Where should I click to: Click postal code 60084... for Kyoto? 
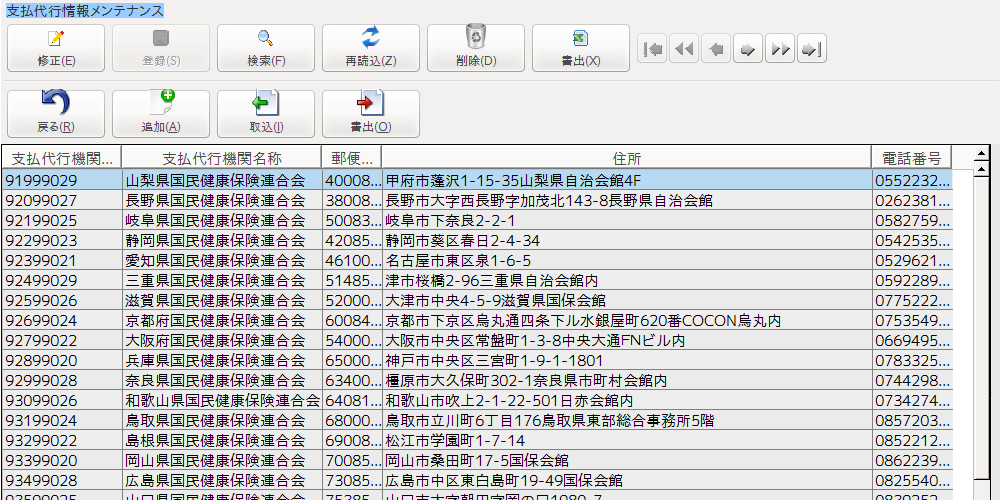[x=351, y=320]
